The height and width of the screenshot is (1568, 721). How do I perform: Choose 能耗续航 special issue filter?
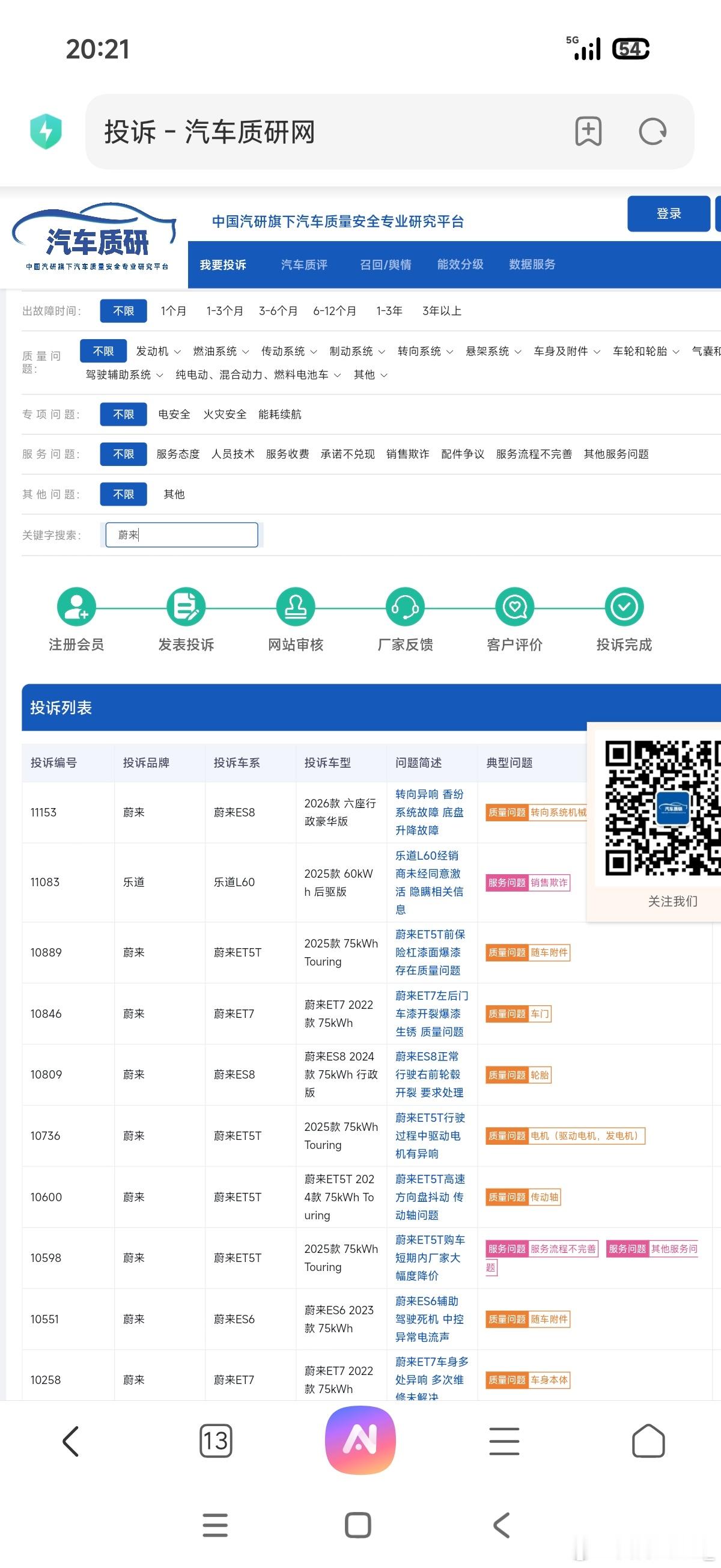click(280, 414)
